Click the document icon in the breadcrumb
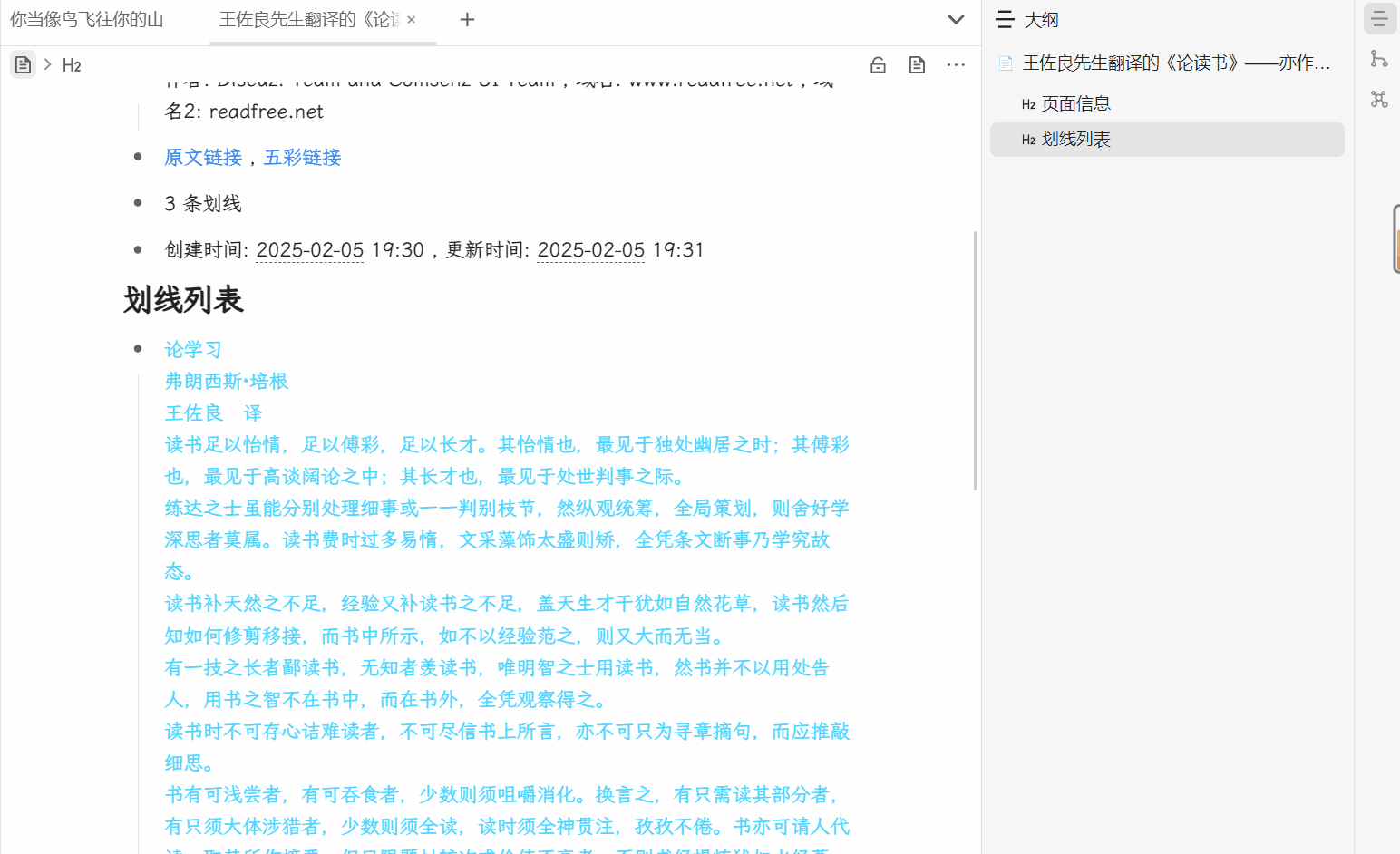 pyautogui.click(x=23, y=64)
